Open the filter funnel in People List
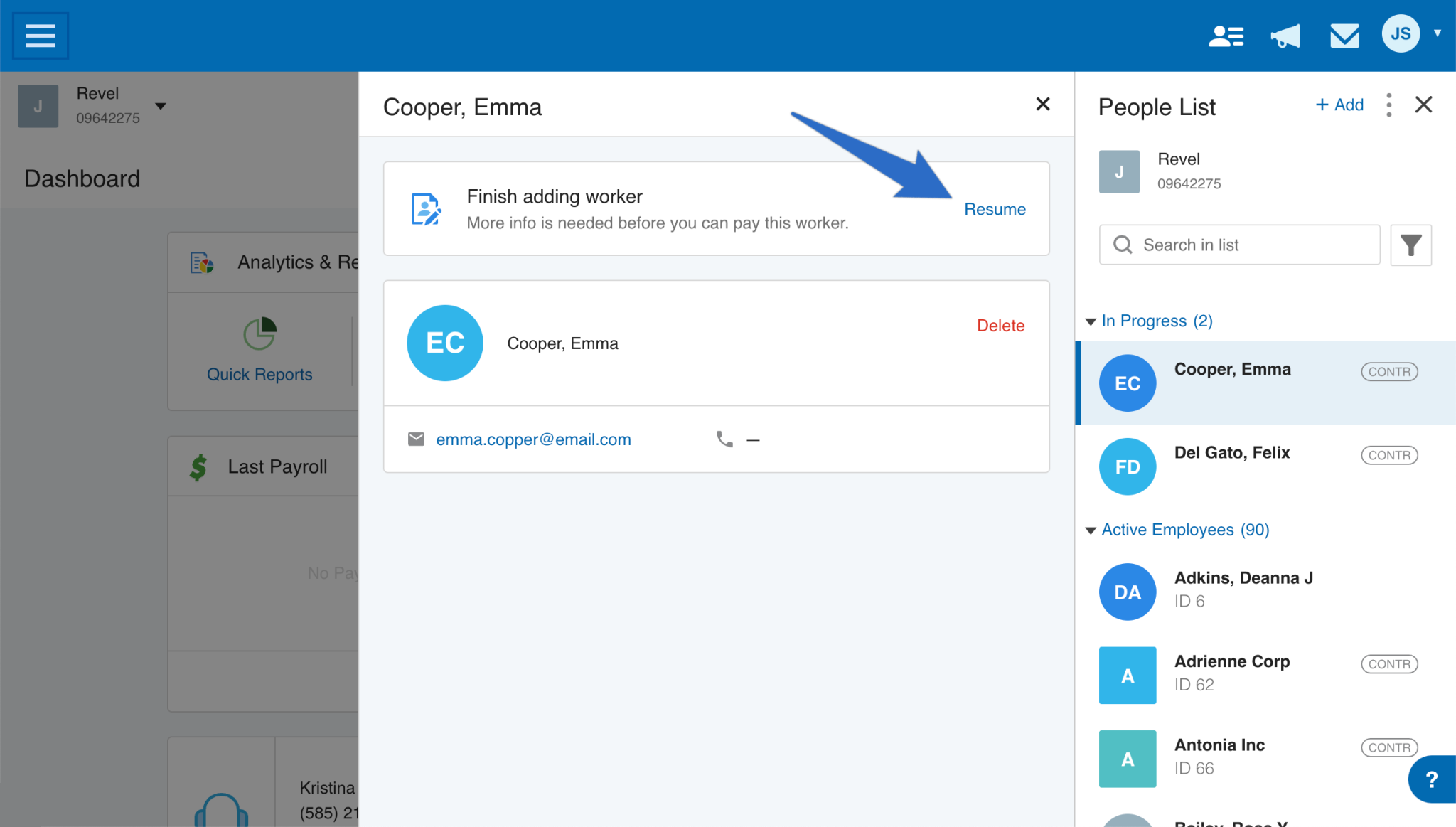This screenshot has height=827, width=1456. tap(1410, 245)
